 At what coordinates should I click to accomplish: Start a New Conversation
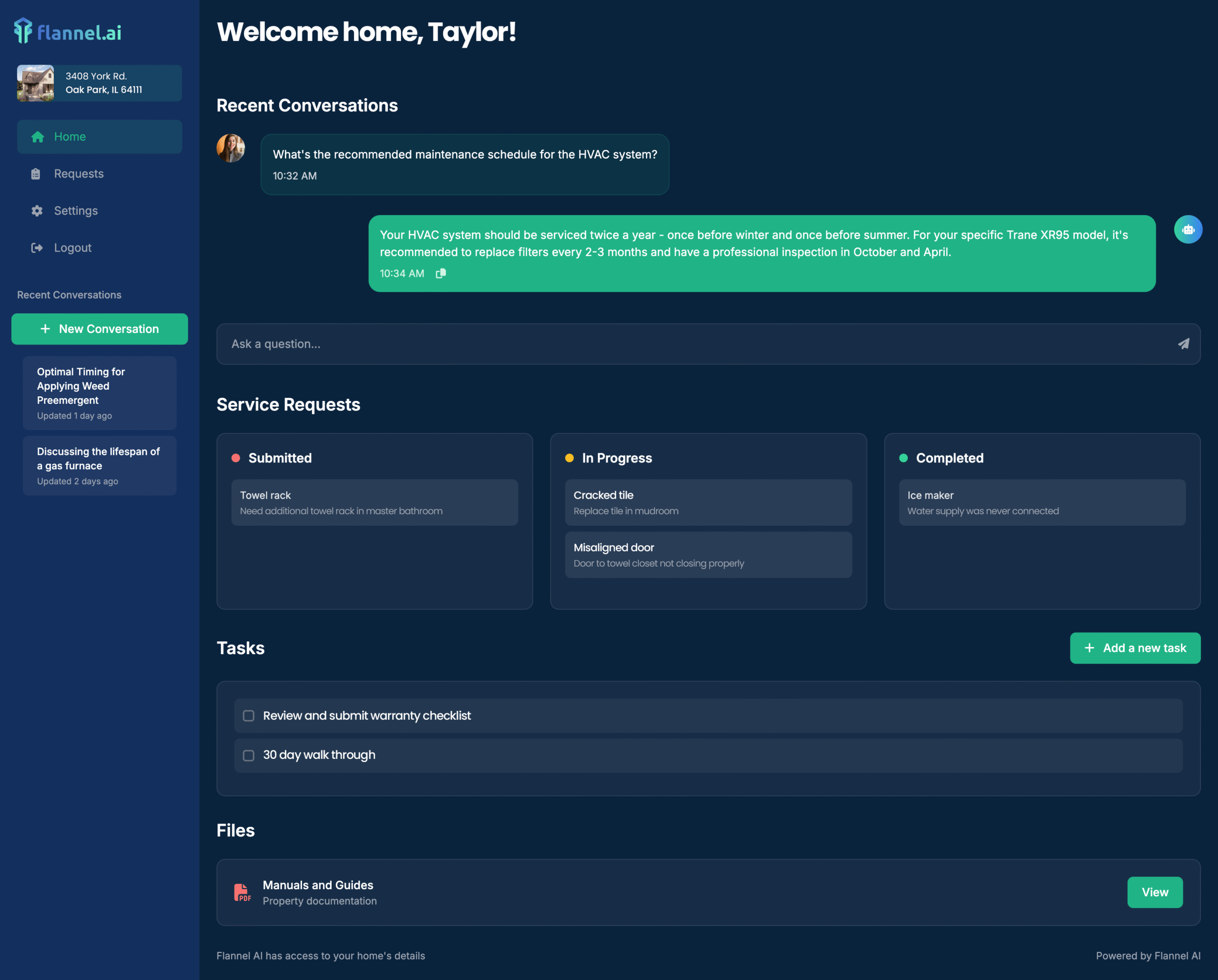pyautogui.click(x=99, y=329)
